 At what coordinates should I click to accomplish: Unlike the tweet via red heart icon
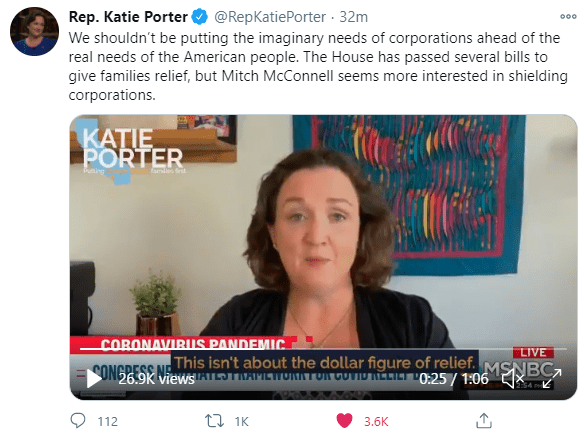[x=344, y=421]
